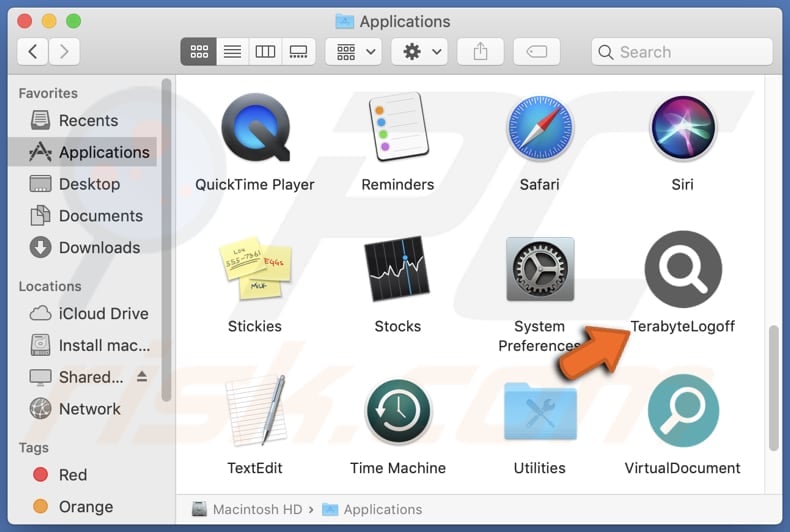Screen dimensions: 790x532
Task: Click the Favorites sidebar heading
Action: [48, 93]
